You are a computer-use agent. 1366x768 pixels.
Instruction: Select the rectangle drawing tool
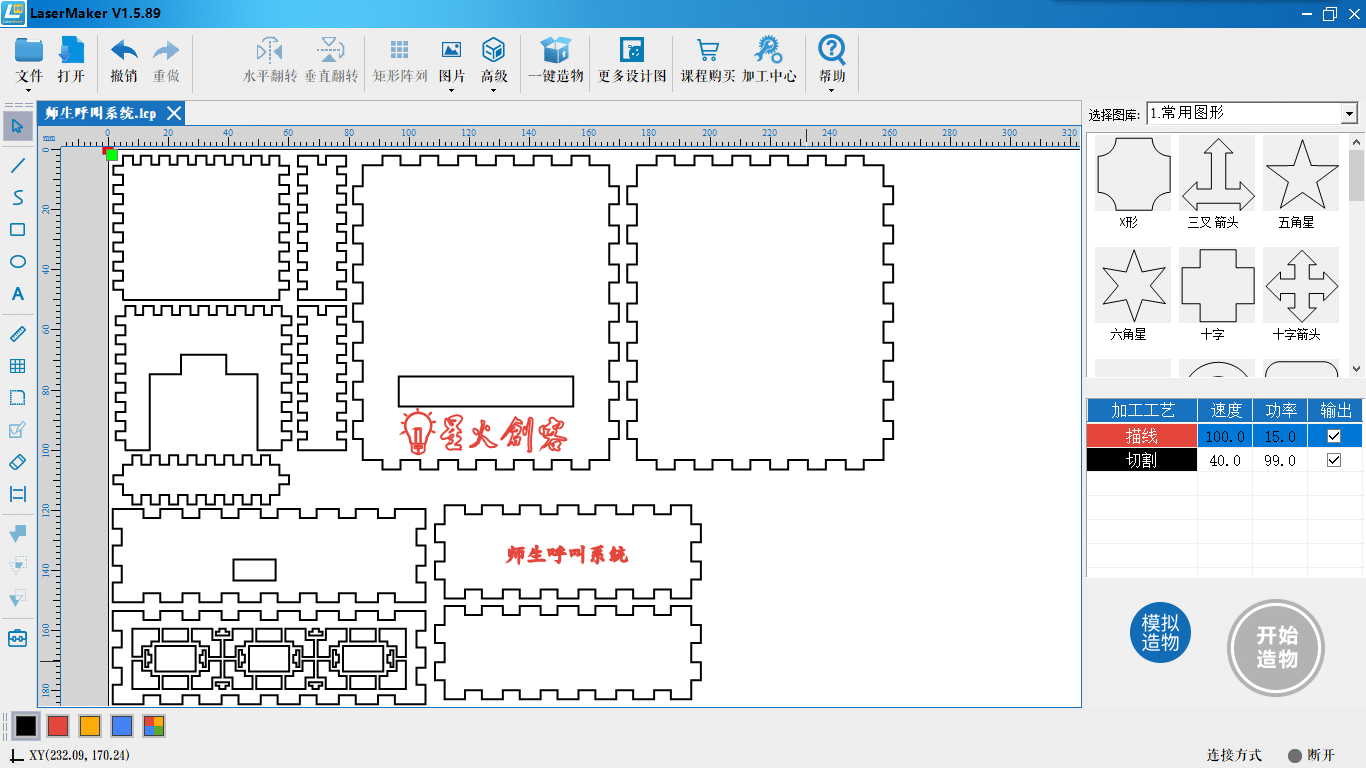click(x=17, y=230)
